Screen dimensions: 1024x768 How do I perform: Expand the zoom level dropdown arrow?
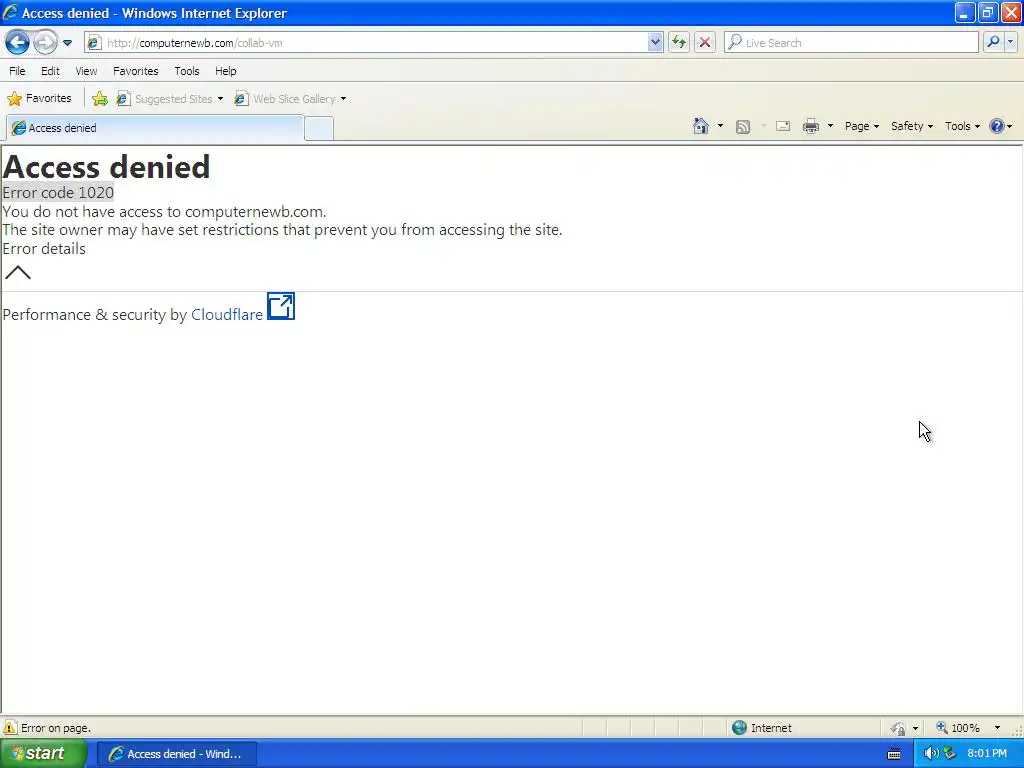997,728
